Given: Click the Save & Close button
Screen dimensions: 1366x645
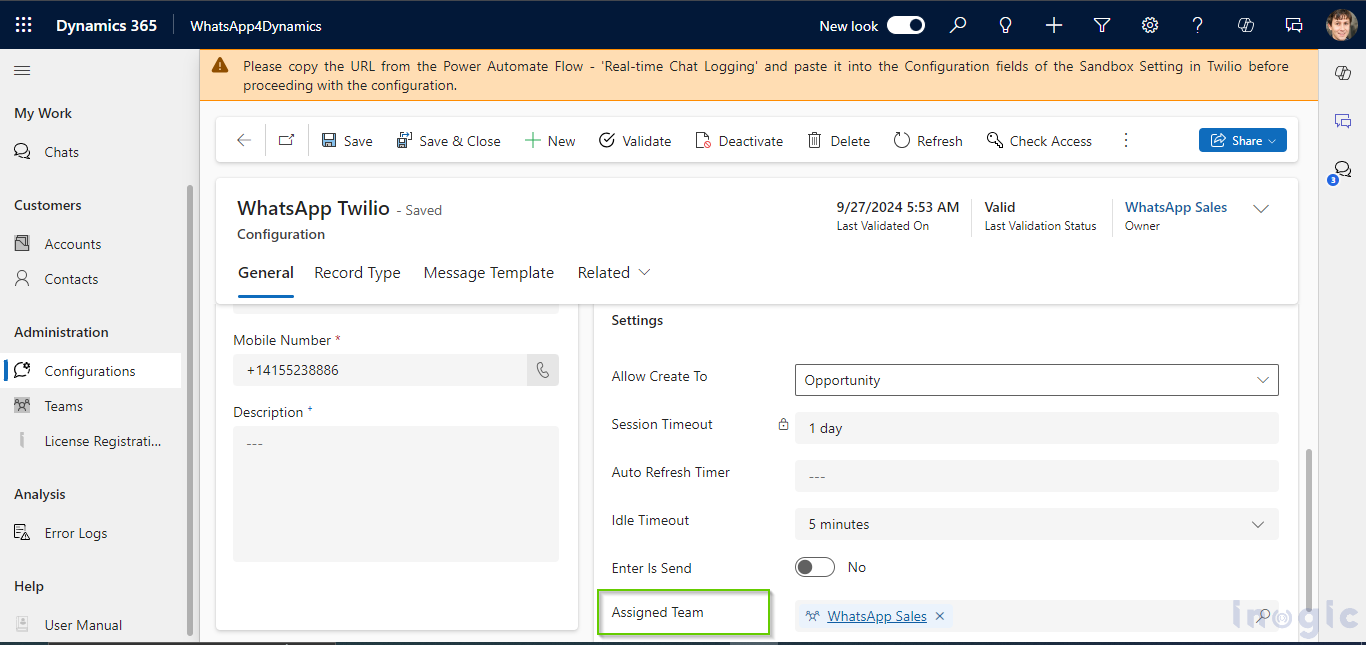Looking at the screenshot, I should coord(449,141).
